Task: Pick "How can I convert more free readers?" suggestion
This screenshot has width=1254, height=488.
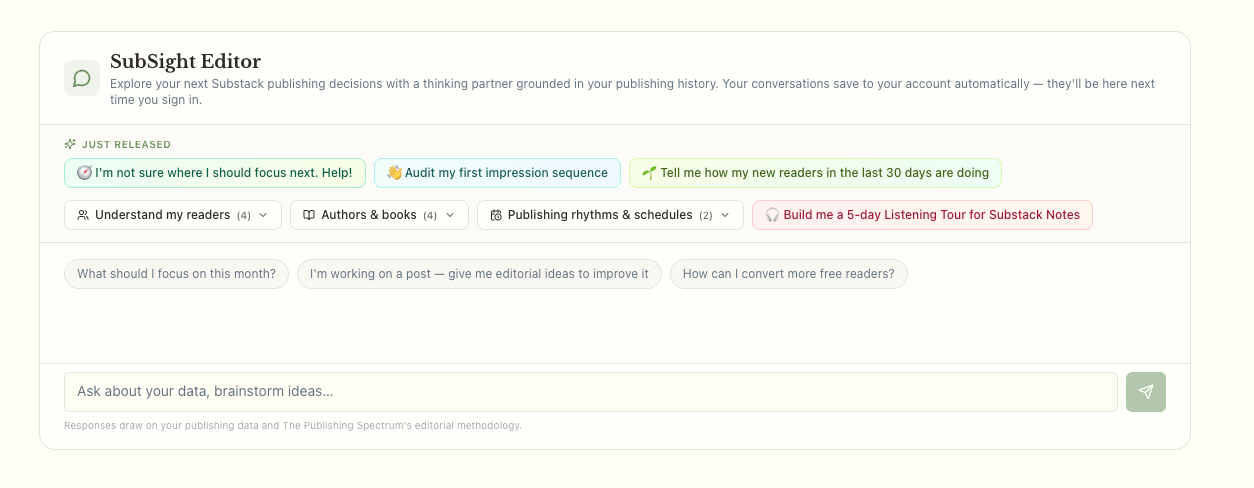Action: pos(789,274)
